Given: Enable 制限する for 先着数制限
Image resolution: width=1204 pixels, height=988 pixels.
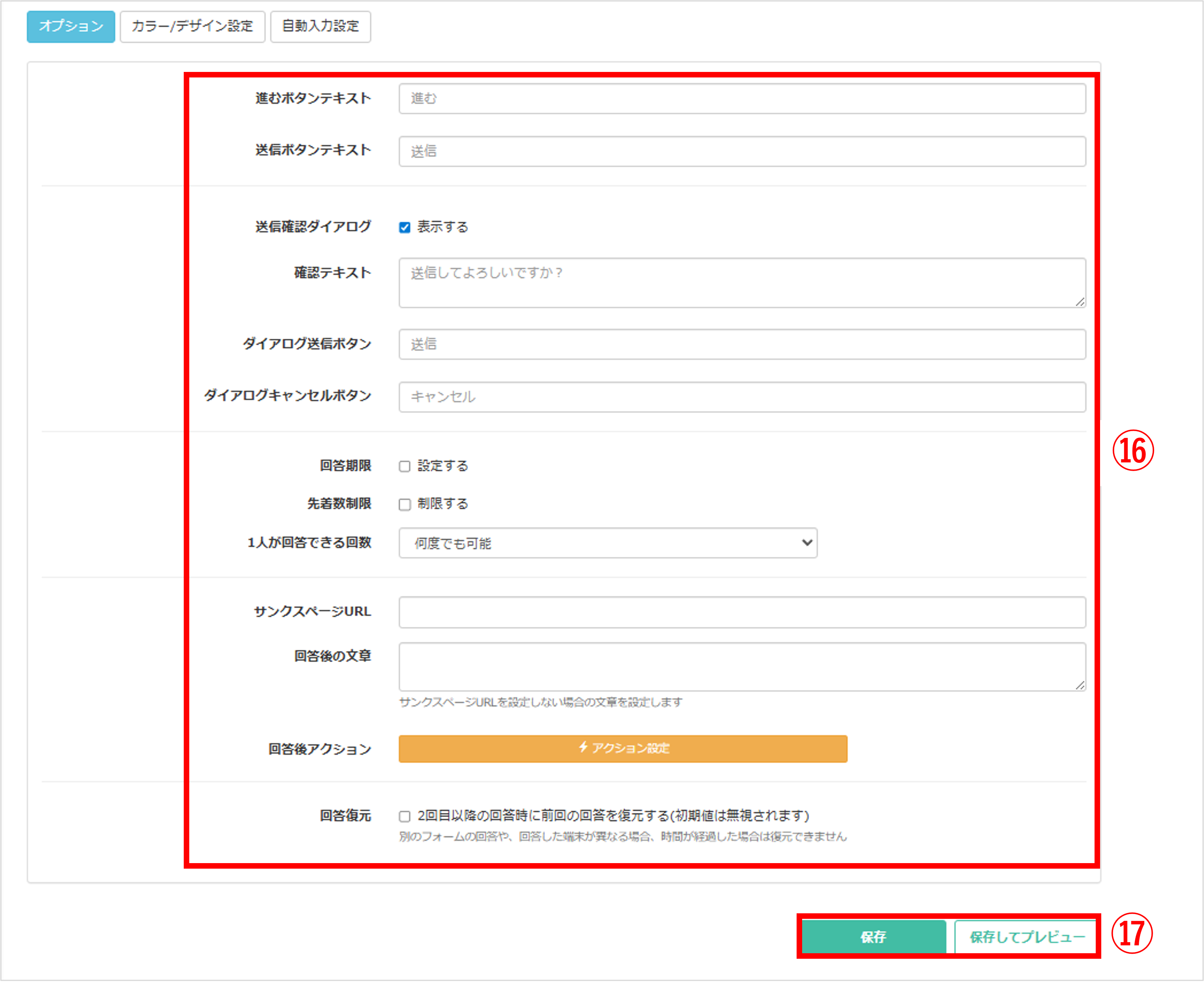Looking at the screenshot, I should pos(404,503).
